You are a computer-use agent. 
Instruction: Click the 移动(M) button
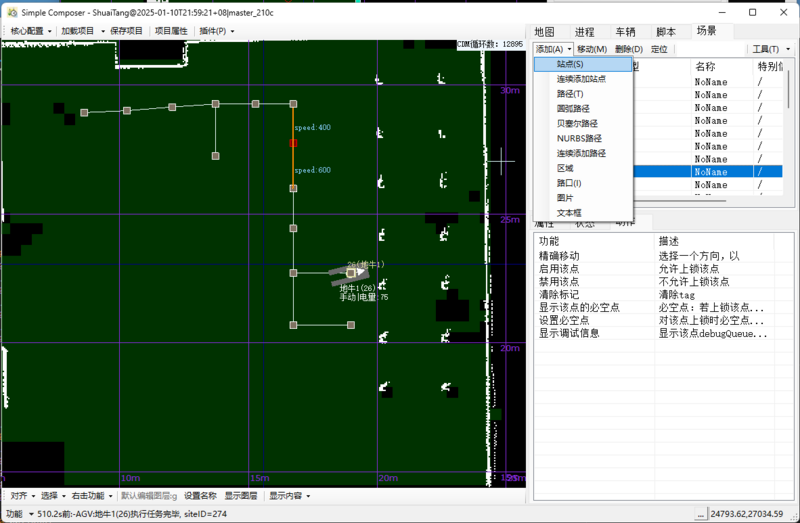pos(592,49)
